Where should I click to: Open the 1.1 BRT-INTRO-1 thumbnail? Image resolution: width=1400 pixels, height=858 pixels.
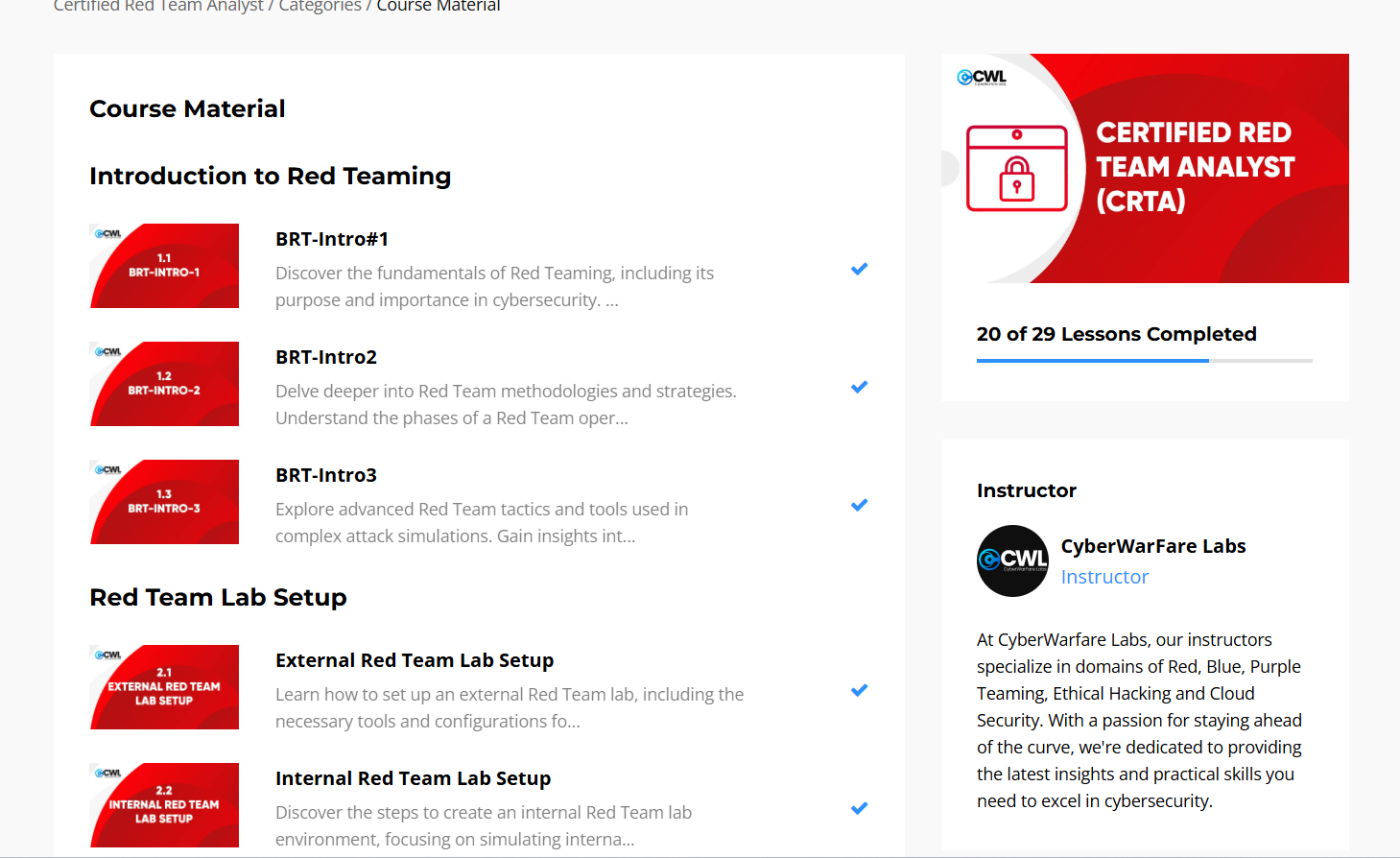click(164, 266)
